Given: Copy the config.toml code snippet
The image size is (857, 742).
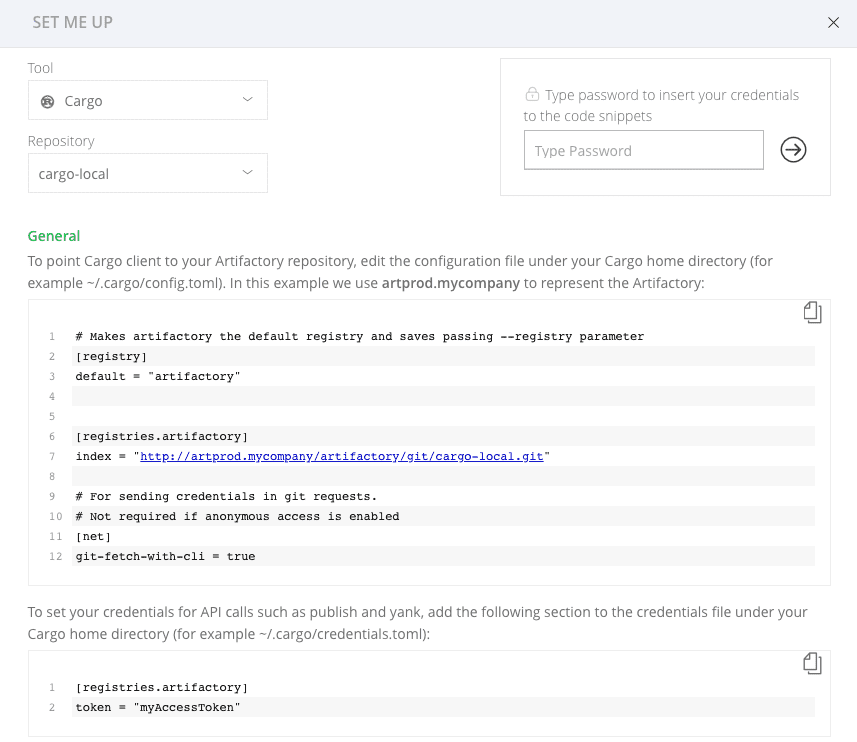Looking at the screenshot, I should point(812,312).
